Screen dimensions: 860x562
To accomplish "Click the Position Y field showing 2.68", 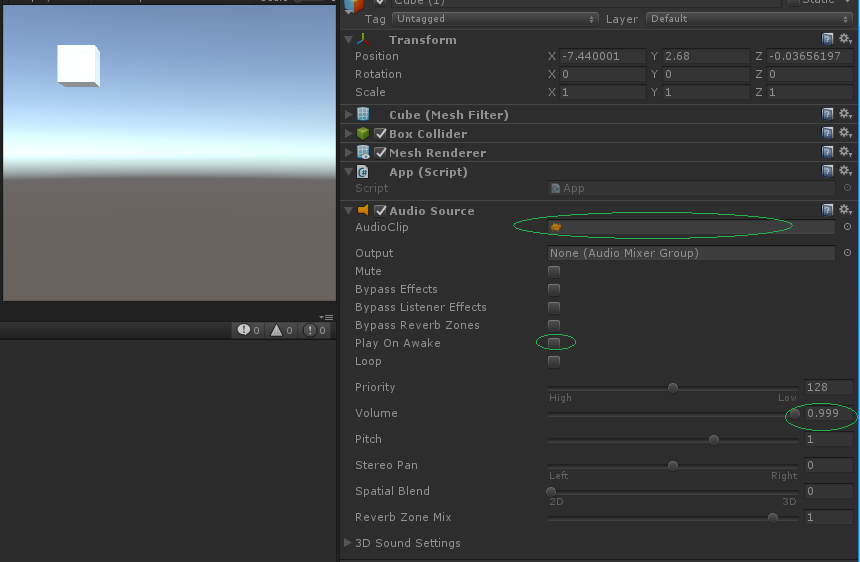I will point(706,56).
